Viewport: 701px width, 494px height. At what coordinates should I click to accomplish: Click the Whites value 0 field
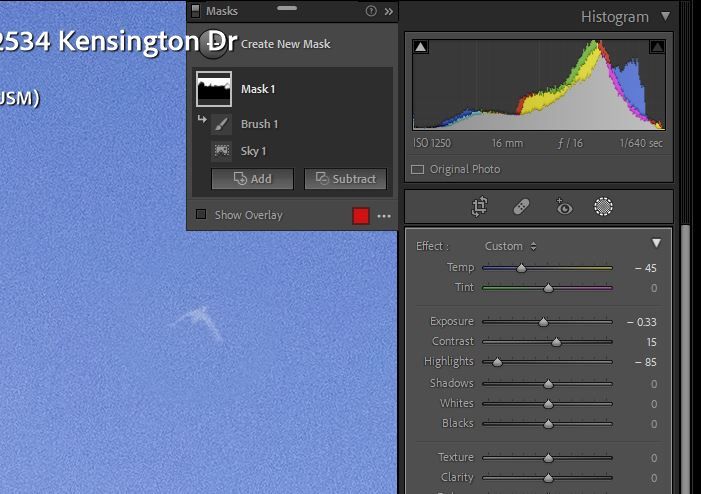(654, 404)
